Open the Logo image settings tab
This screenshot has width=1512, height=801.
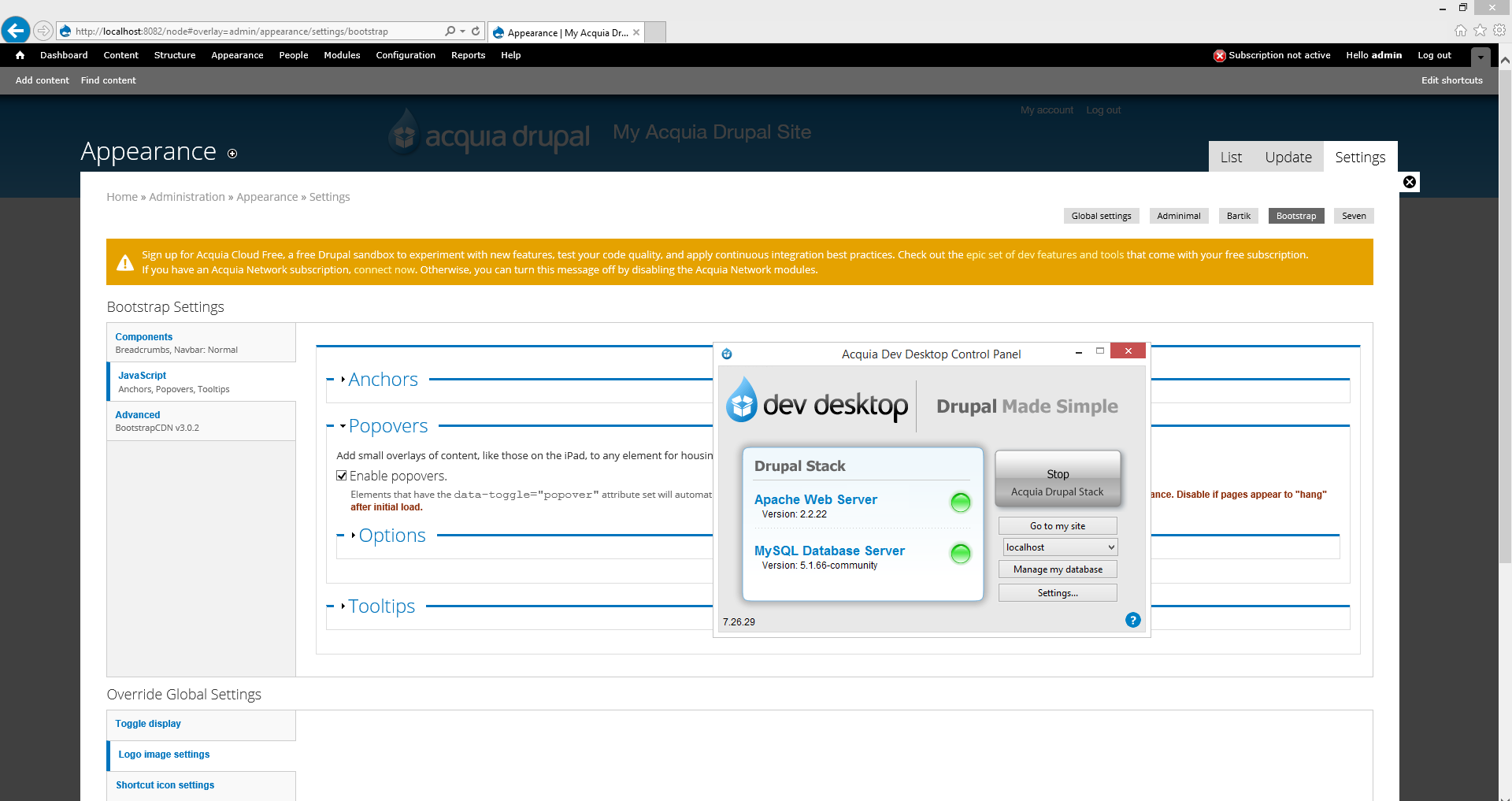tap(202, 755)
